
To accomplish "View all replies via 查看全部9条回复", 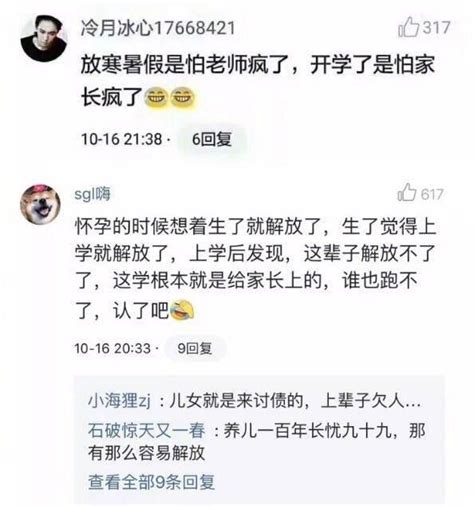I will (152, 482).
